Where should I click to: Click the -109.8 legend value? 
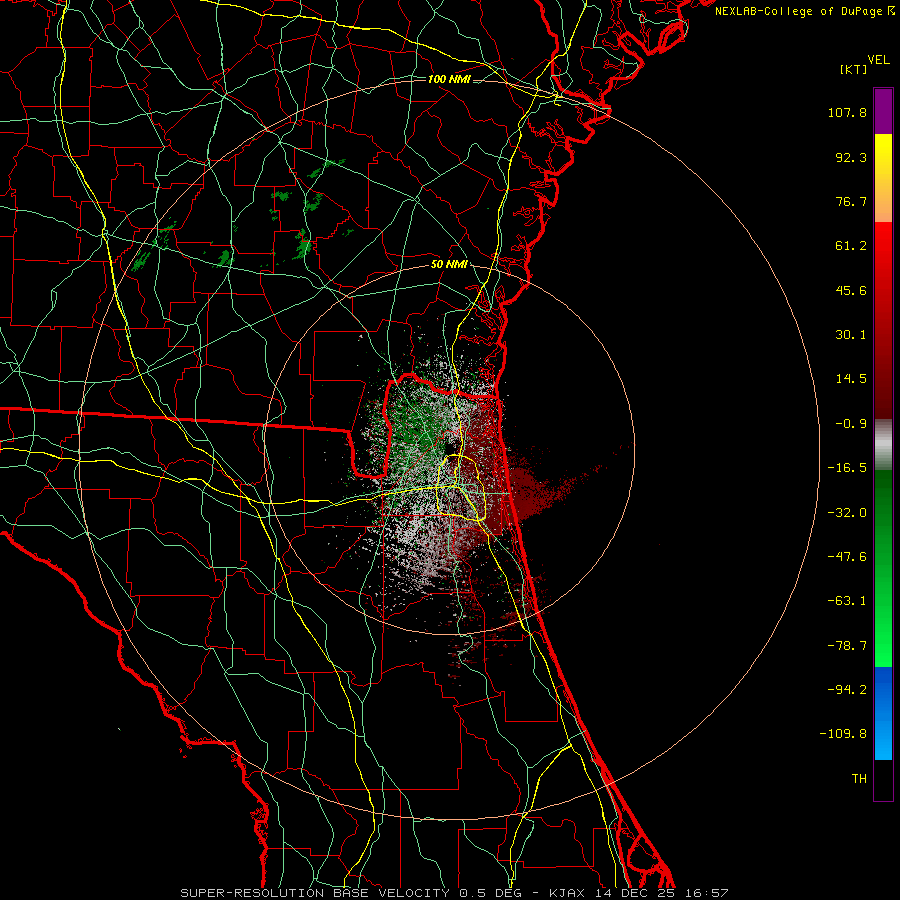tap(843, 734)
